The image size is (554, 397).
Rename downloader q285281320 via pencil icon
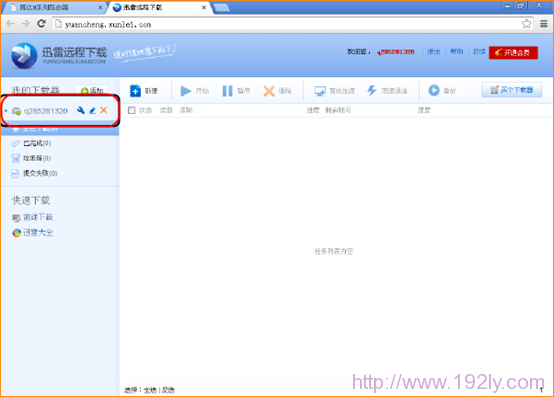pos(92,111)
